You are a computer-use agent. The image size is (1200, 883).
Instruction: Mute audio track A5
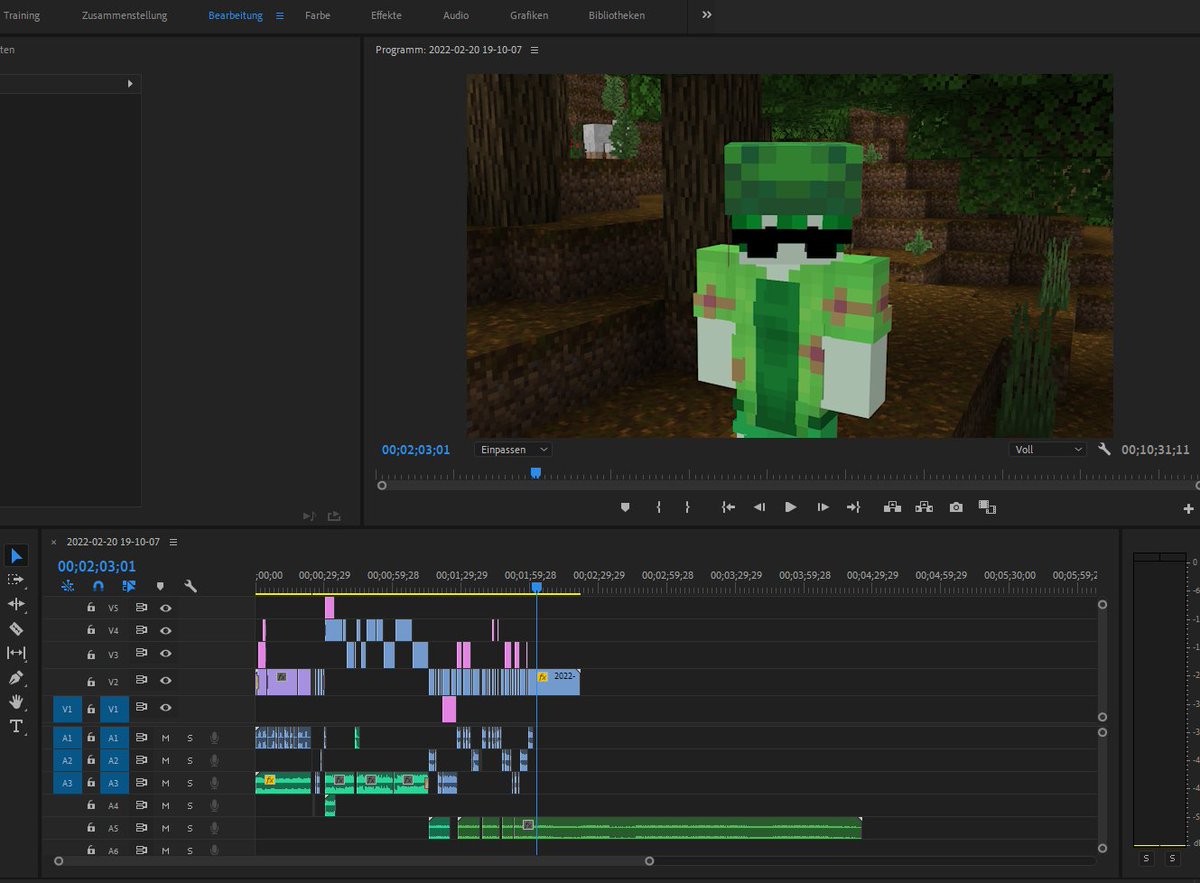[166, 828]
